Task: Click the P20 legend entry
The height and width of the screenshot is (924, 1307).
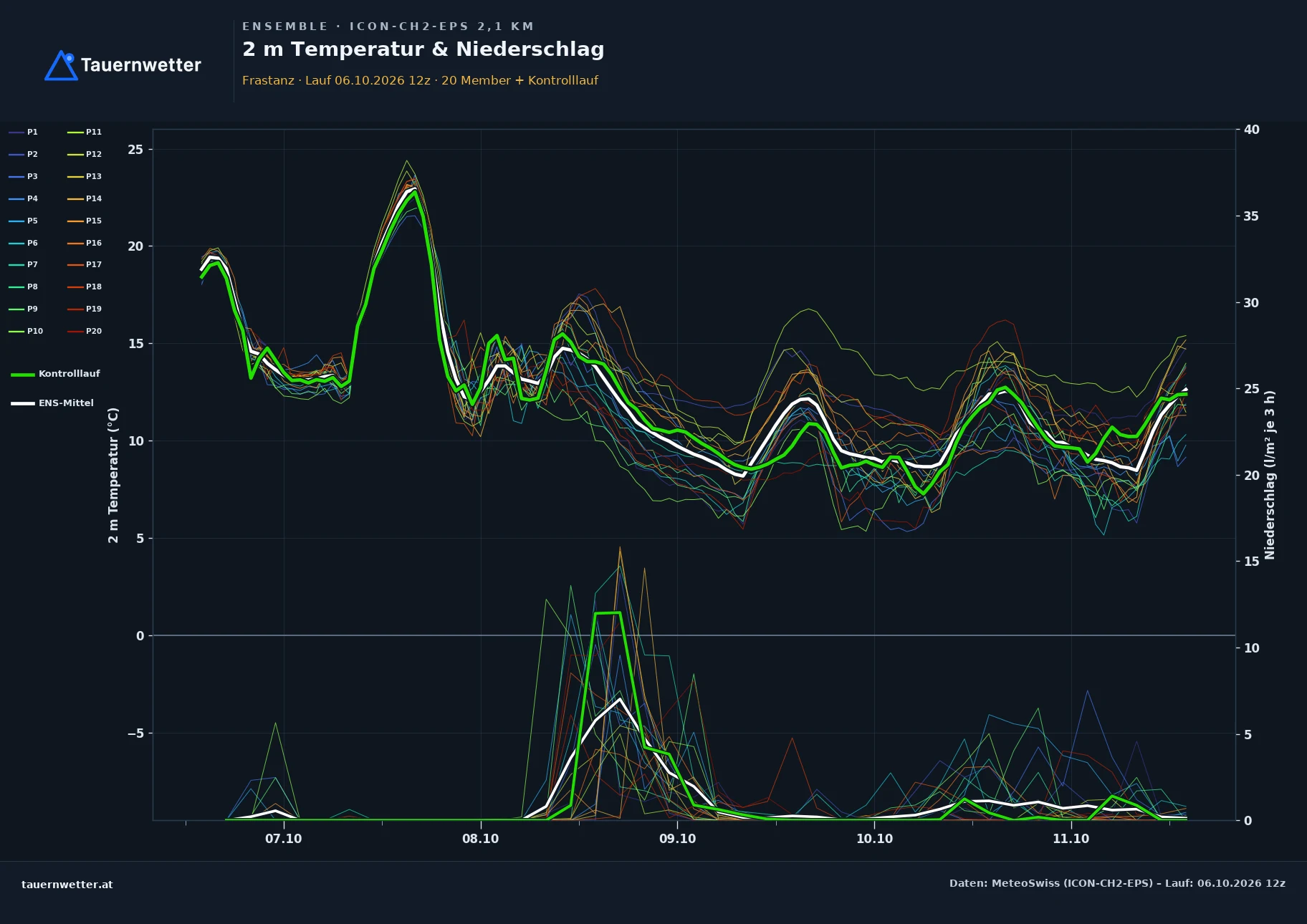Action: (x=85, y=331)
